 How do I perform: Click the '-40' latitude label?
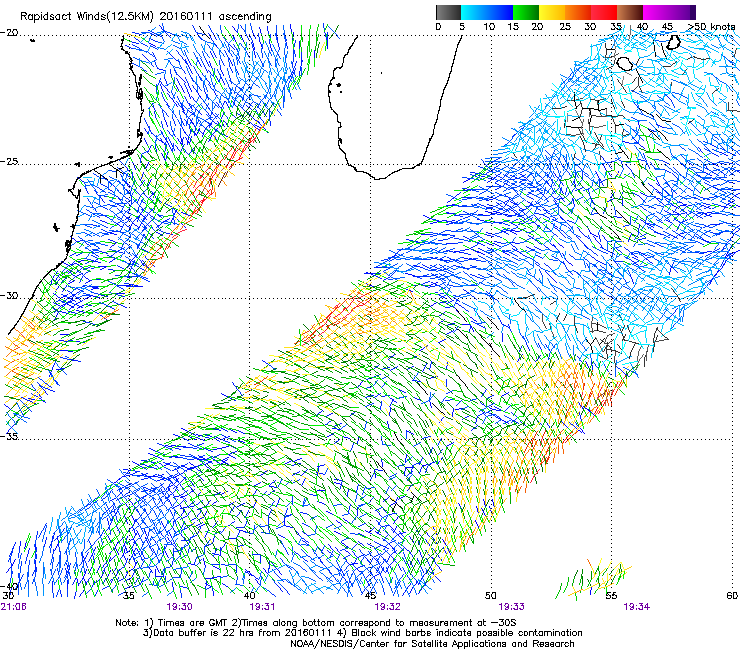click(9, 587)
